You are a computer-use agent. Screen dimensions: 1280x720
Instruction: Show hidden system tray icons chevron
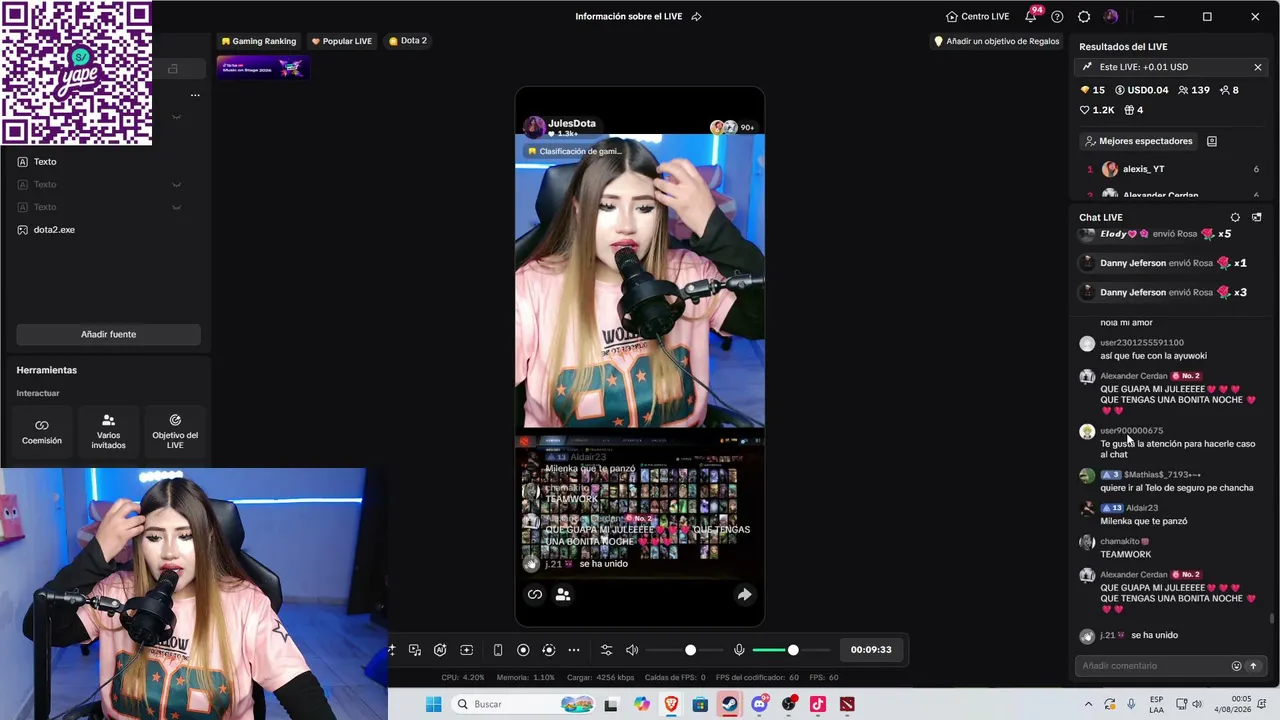tap(1088, 704)
